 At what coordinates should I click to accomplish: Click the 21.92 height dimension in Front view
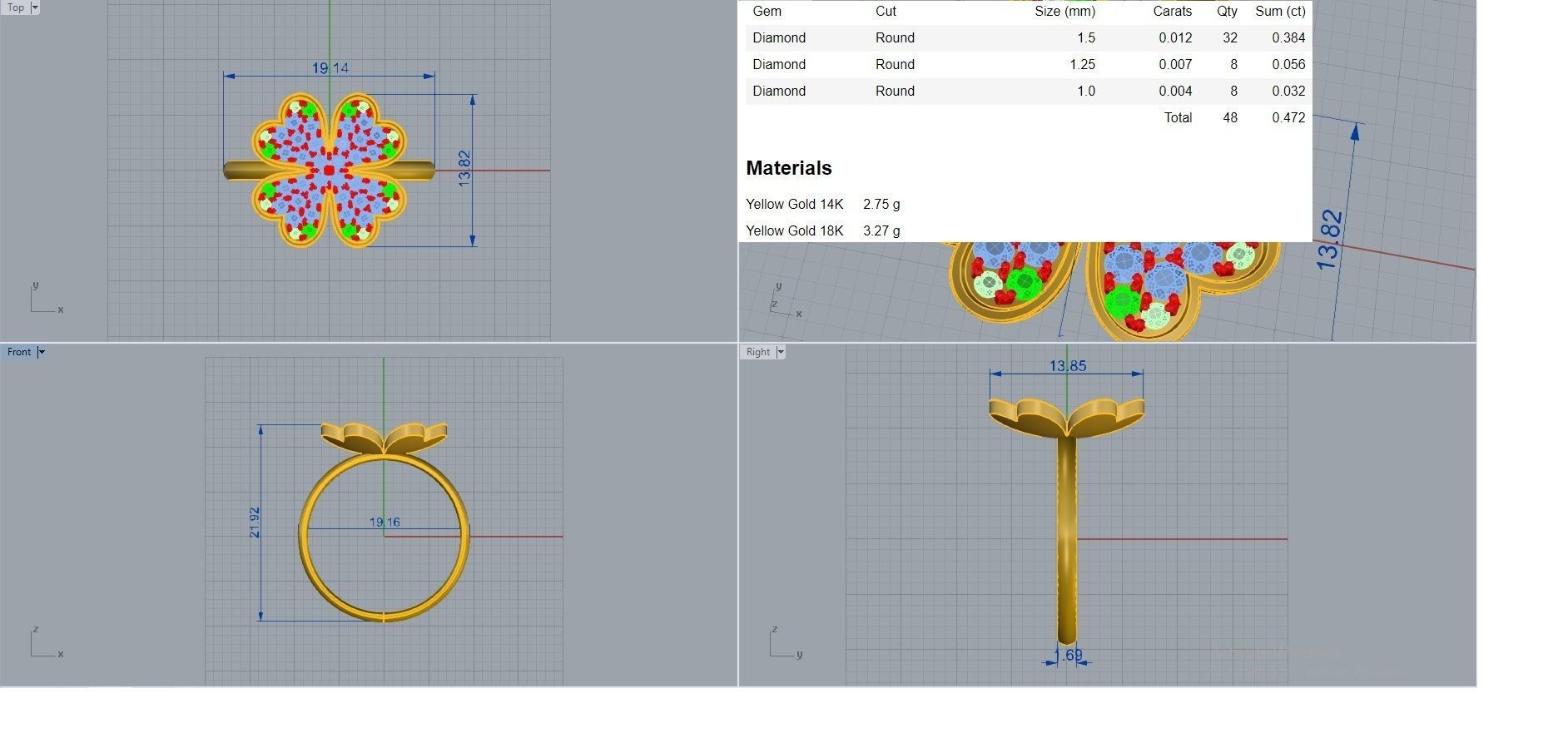point(255,523)
